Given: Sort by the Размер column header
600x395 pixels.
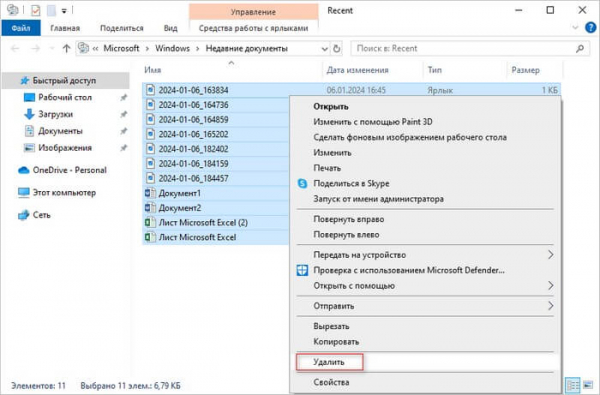Looking at the screenshot, I should coord(525,70).
